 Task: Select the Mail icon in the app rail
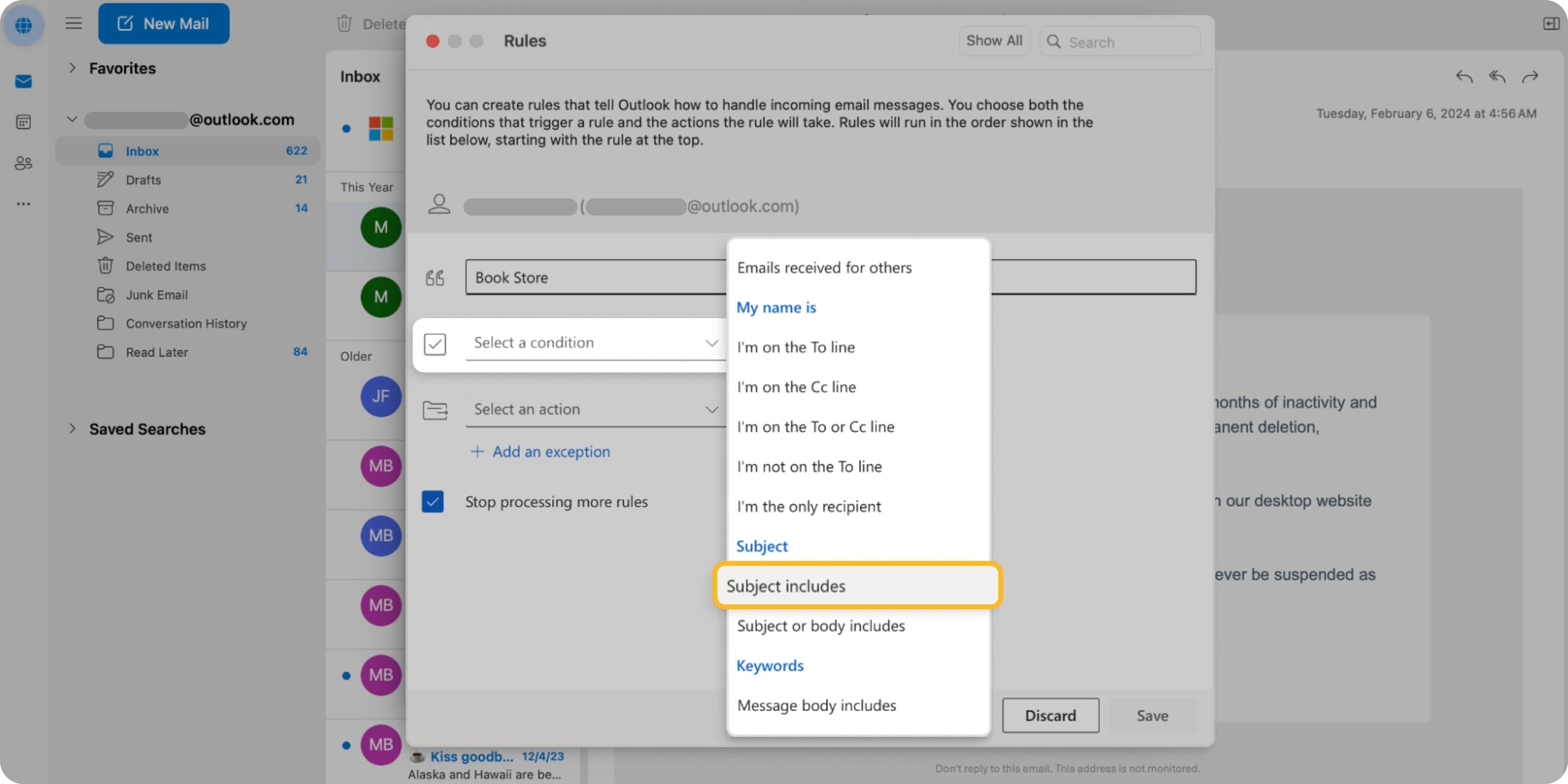(23, 81)
